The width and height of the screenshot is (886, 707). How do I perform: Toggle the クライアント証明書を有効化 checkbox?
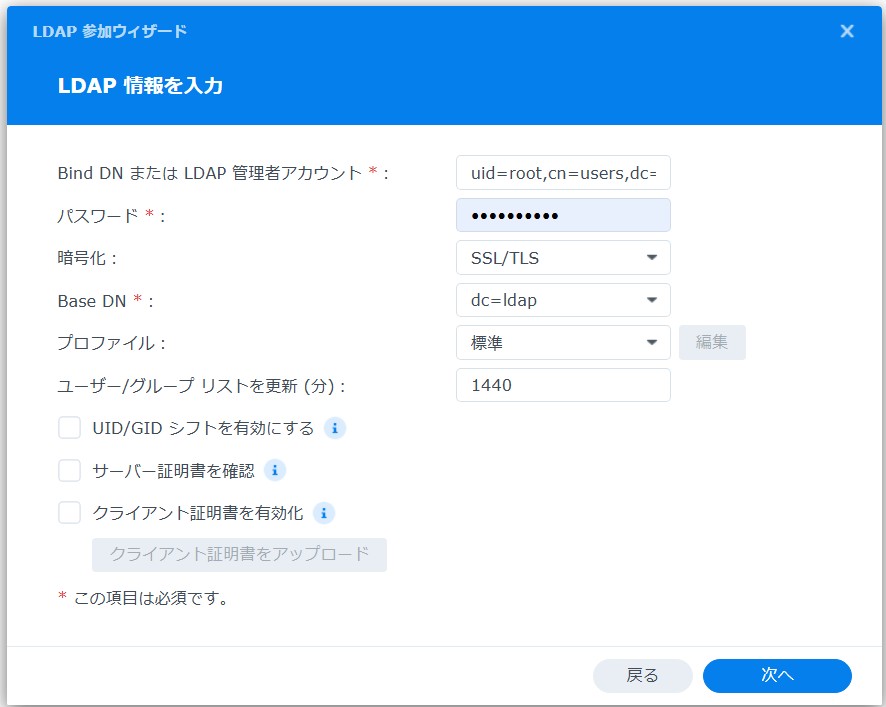[69, 513]
